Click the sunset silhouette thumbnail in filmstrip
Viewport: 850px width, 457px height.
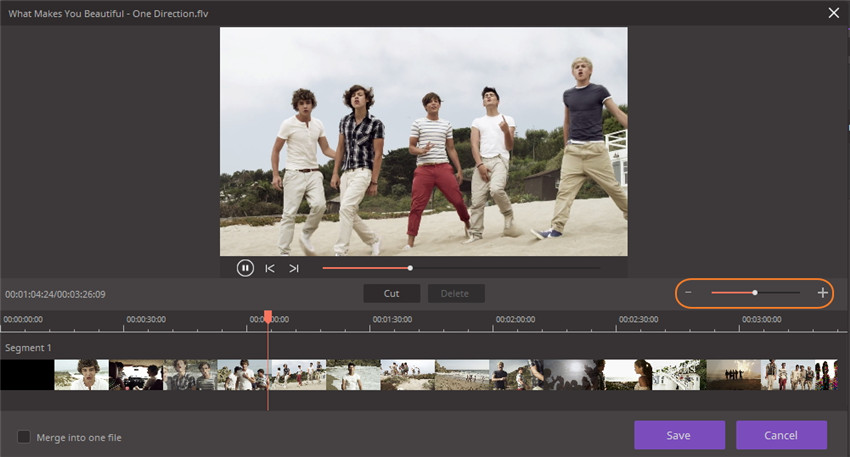[733, 375]
